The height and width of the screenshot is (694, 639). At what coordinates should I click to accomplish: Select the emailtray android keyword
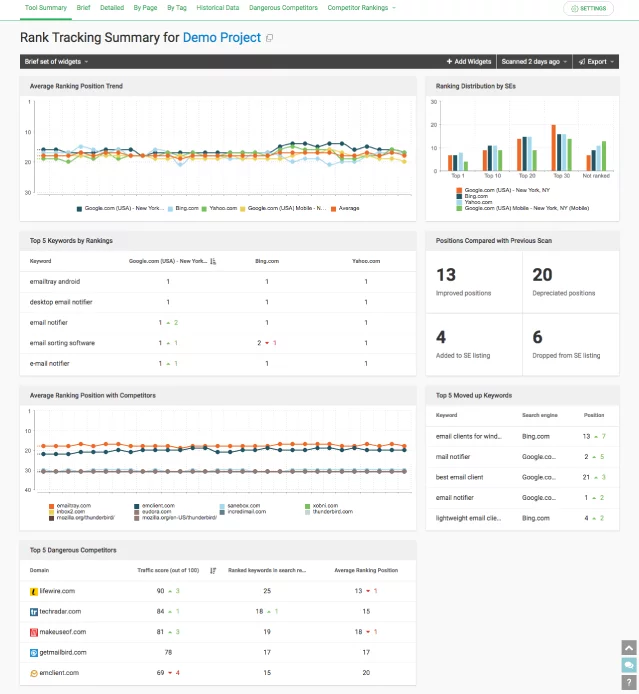tap(55, 281)
